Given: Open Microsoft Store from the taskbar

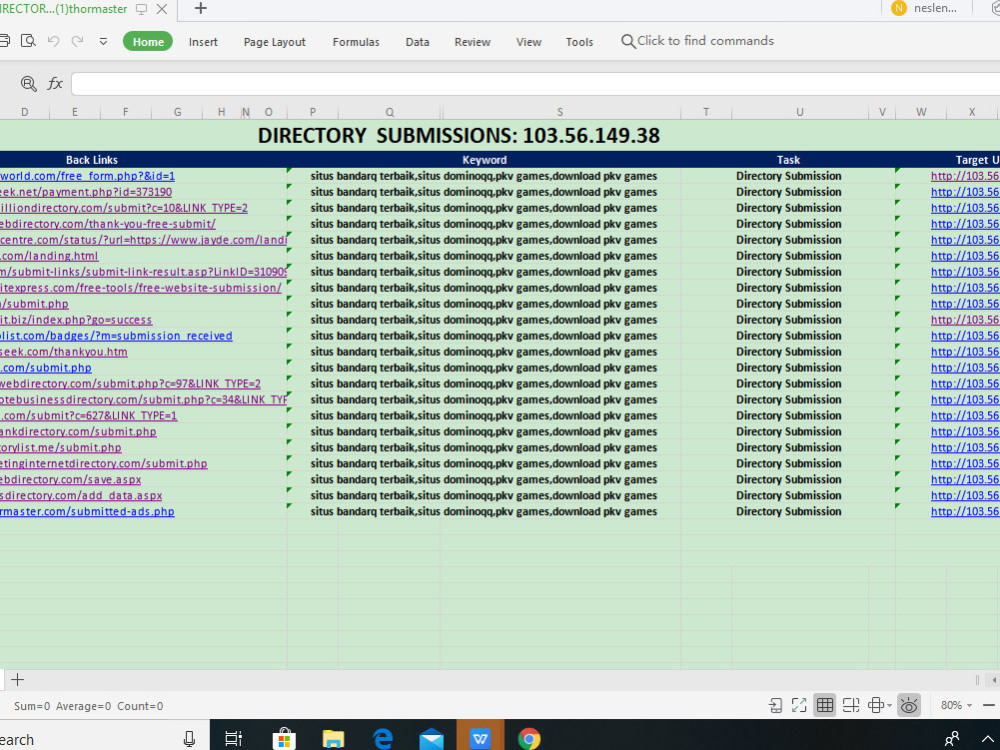Looking at the screenshot, I should pos(284,739).
